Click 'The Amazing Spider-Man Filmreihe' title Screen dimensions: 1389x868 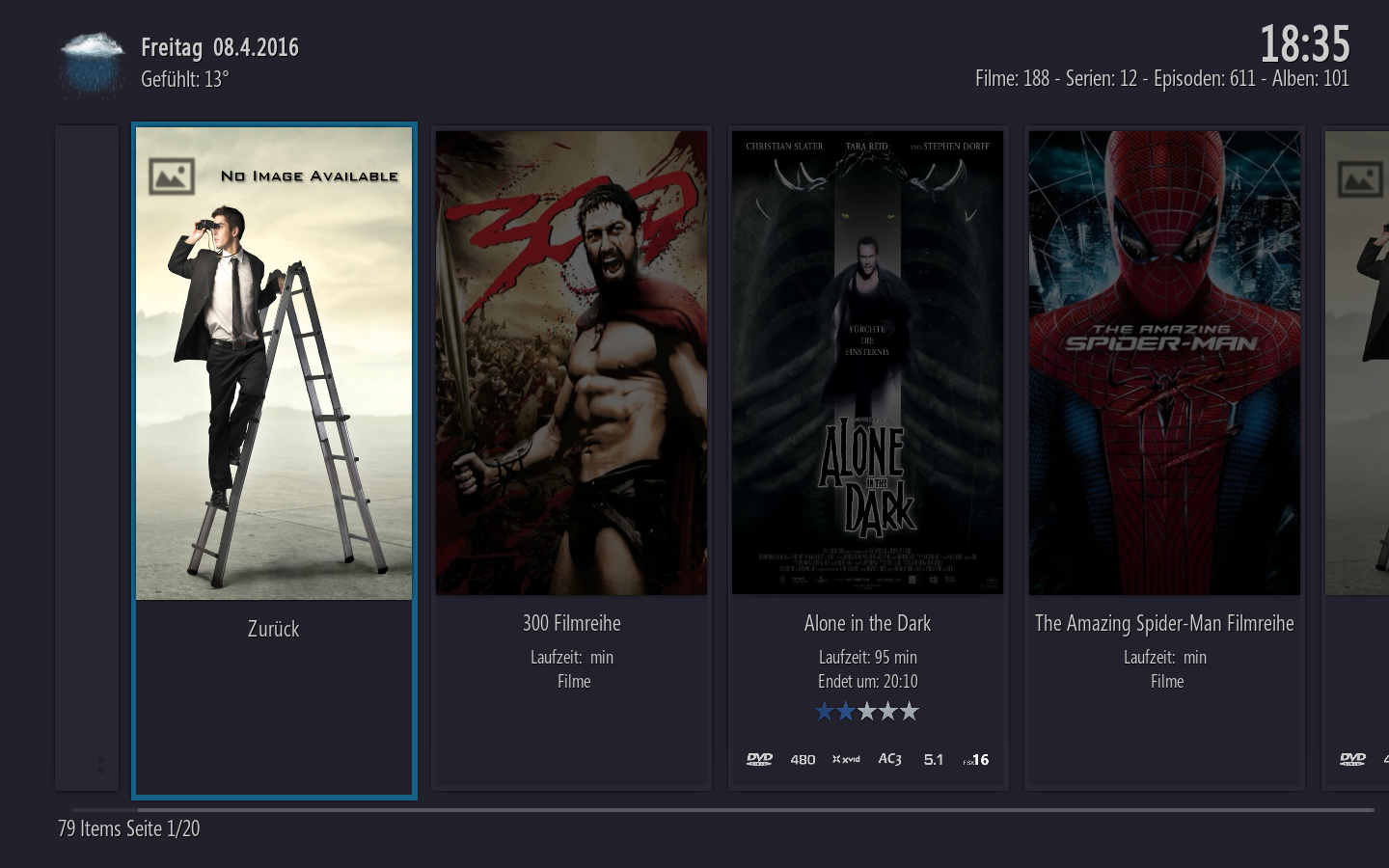click(1164, 624)
